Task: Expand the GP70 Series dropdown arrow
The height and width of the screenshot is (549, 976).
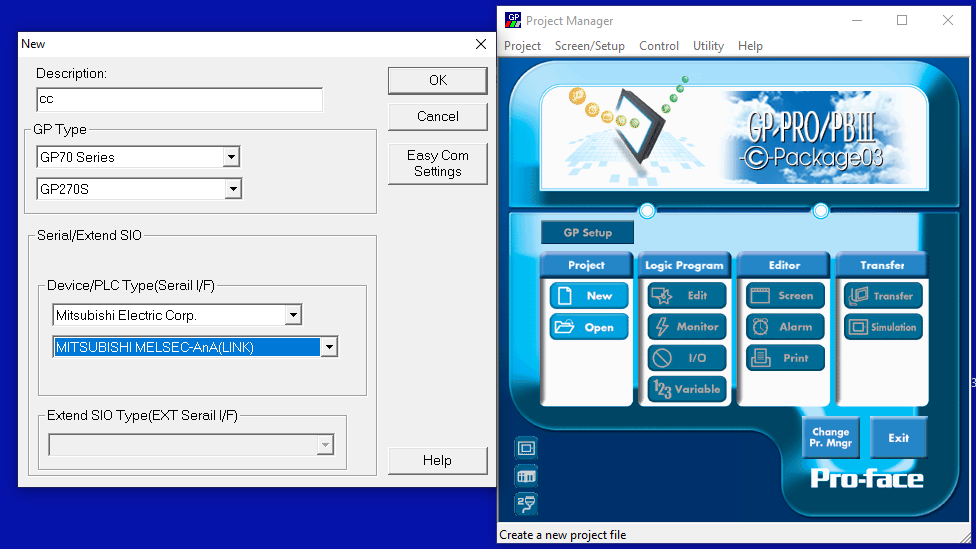Action: pos(231,157)
